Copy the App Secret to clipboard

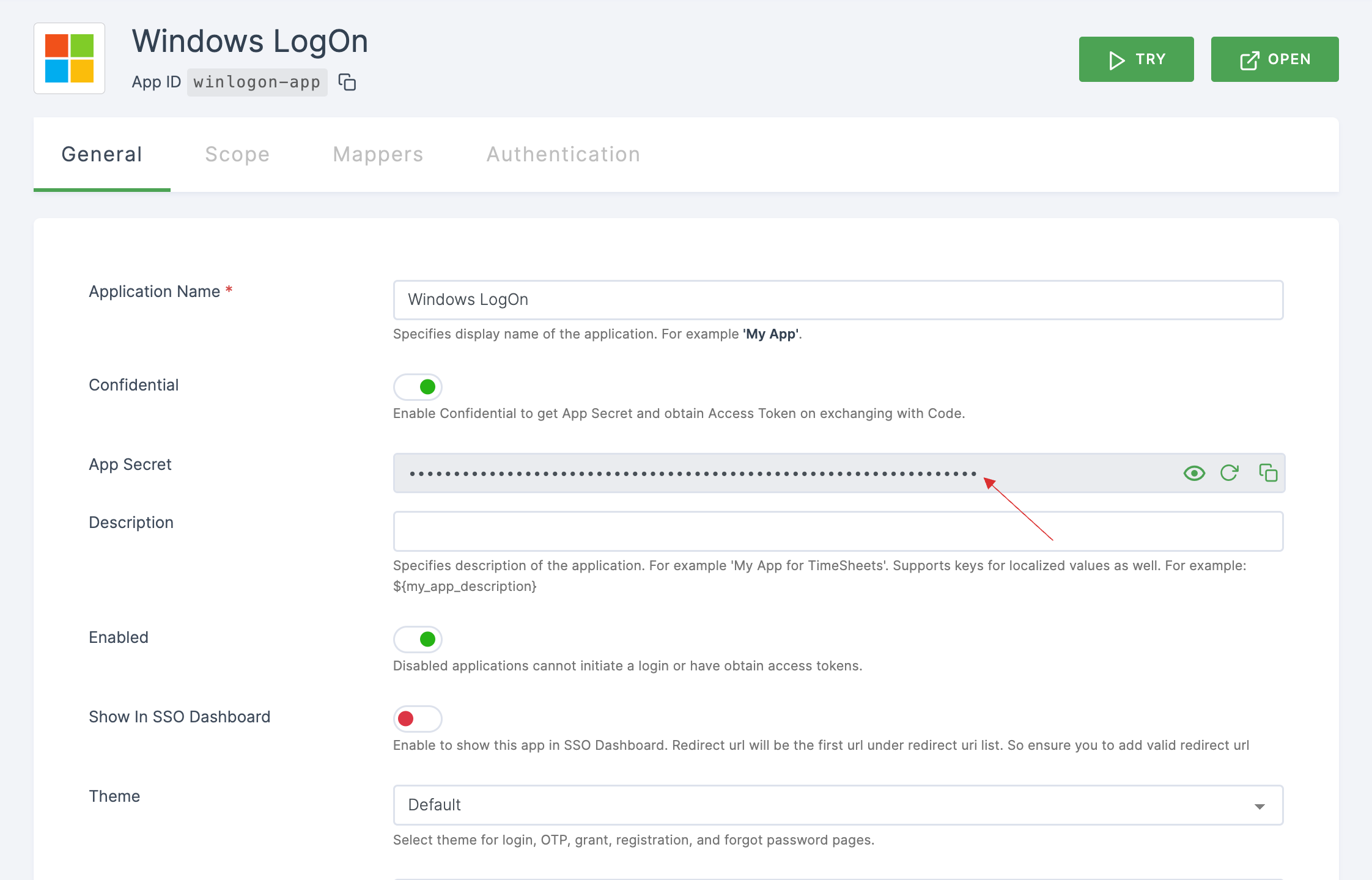point(1268,472)
